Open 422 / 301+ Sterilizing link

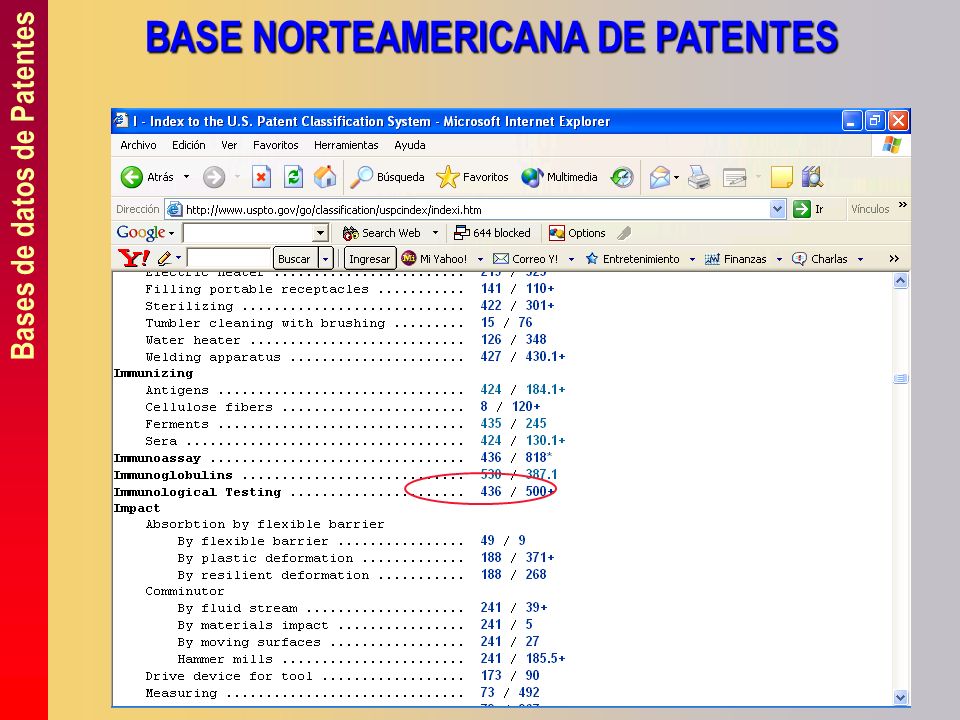pos(517,306)
